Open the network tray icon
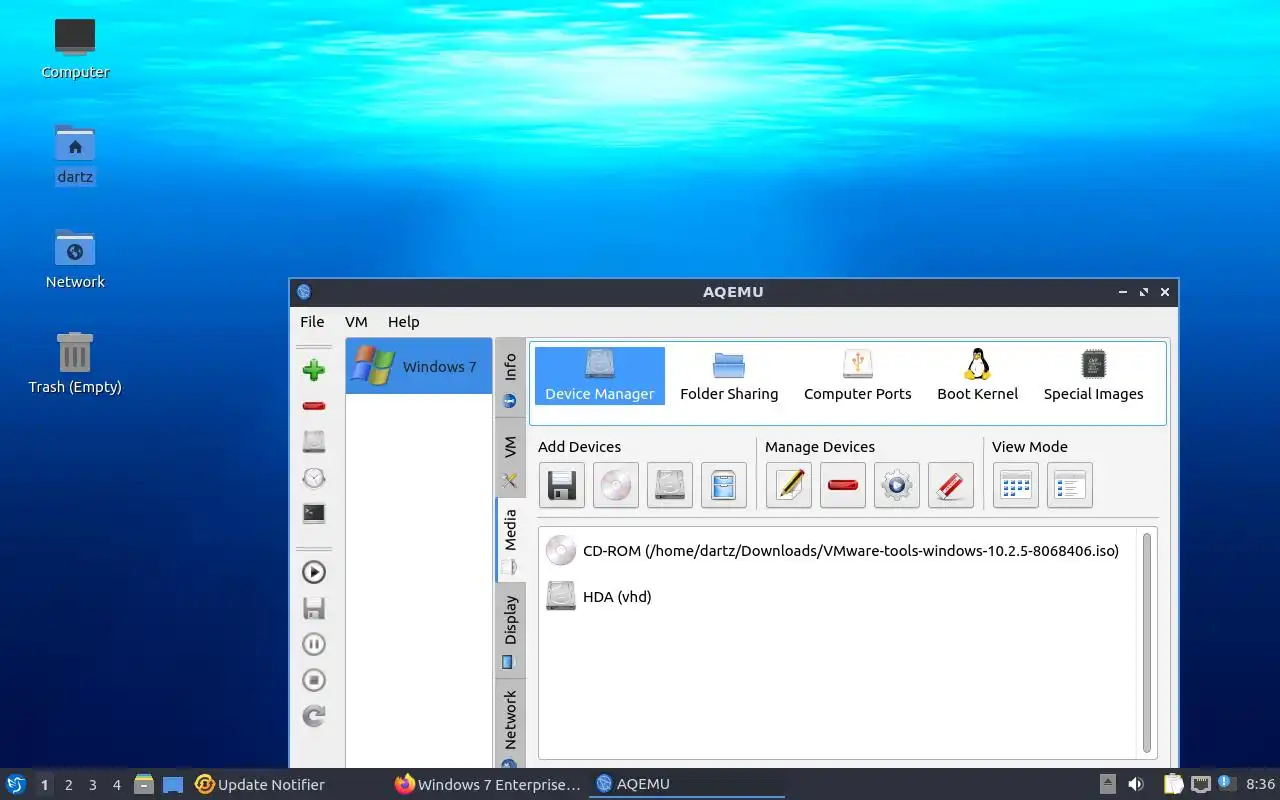This screenshot has height=800, width=1280. (x=1201, y=784)
